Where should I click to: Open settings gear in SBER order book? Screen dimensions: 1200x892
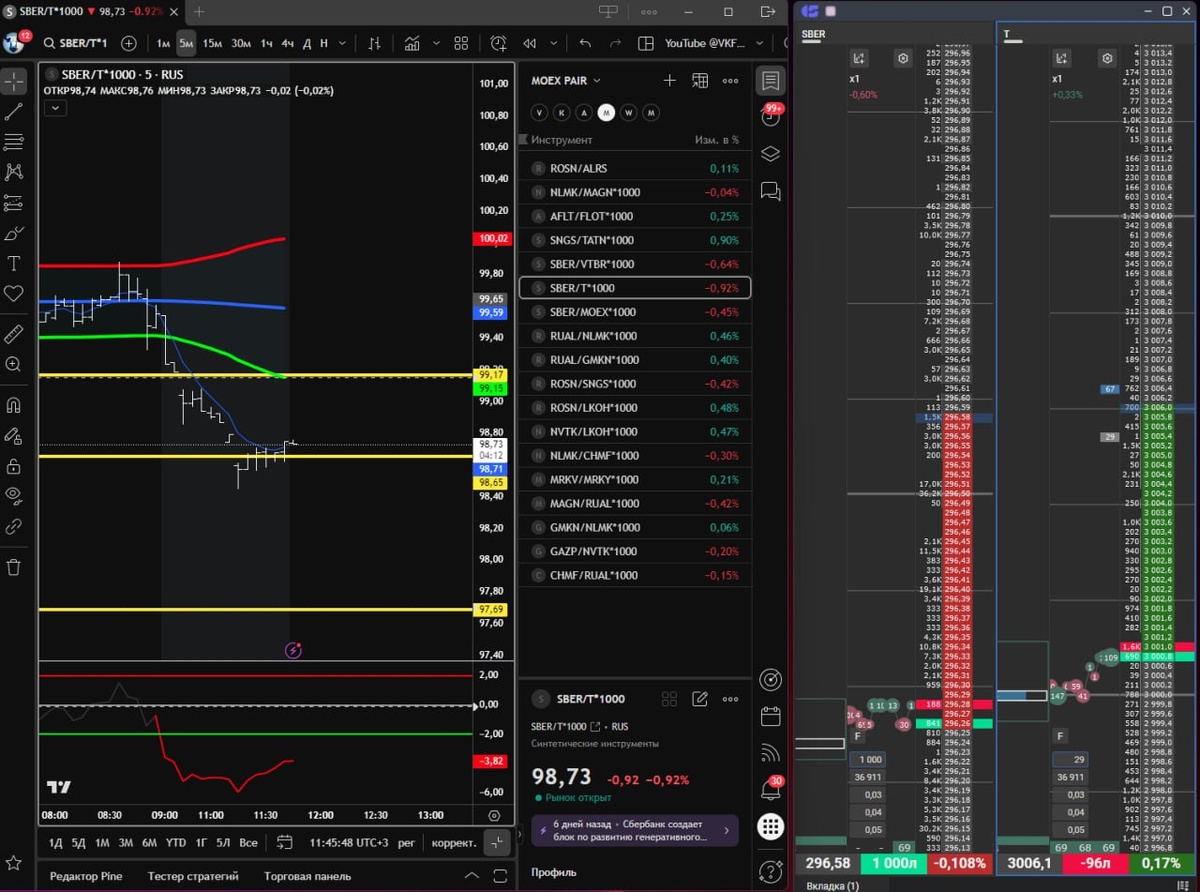click(x=903, y=59)
